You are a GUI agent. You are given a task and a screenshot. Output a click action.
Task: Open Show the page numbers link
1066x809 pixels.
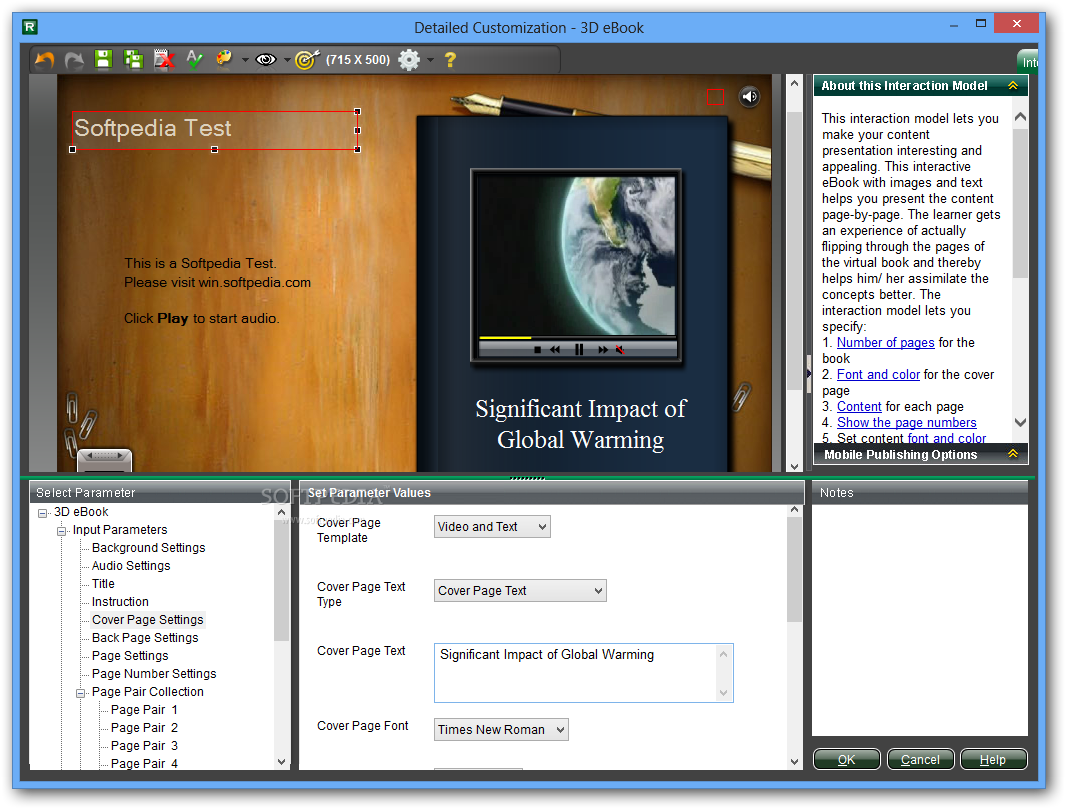click(x=906, y=423)
